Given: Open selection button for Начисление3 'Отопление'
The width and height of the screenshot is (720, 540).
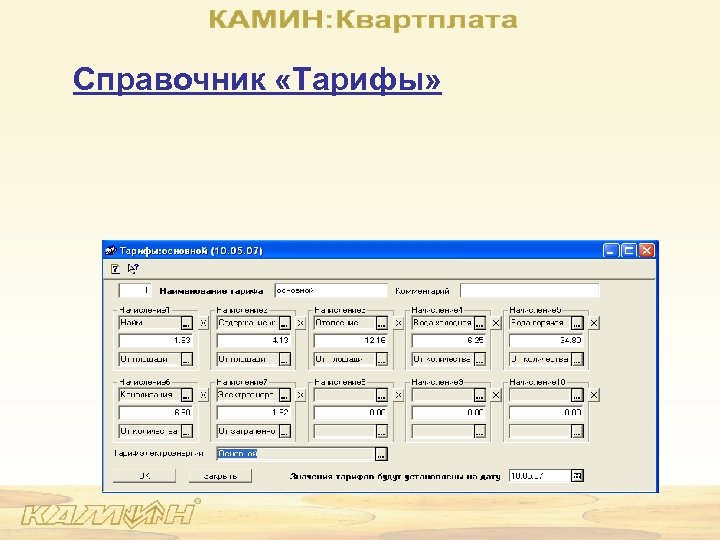Looking at the screenshot, I should (x=382, y=323).
